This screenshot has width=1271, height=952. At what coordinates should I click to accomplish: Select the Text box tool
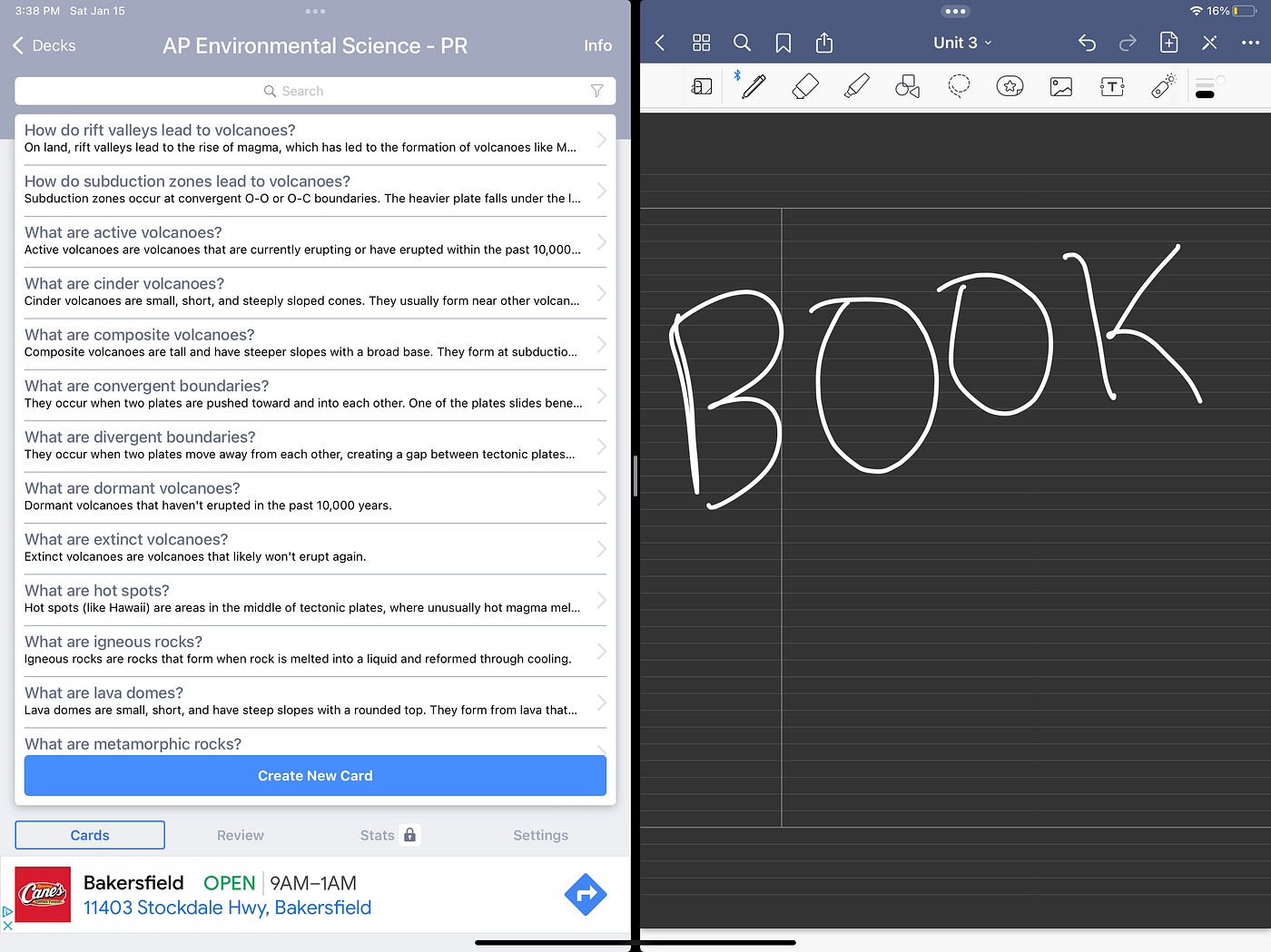[x=1112, y=86]
